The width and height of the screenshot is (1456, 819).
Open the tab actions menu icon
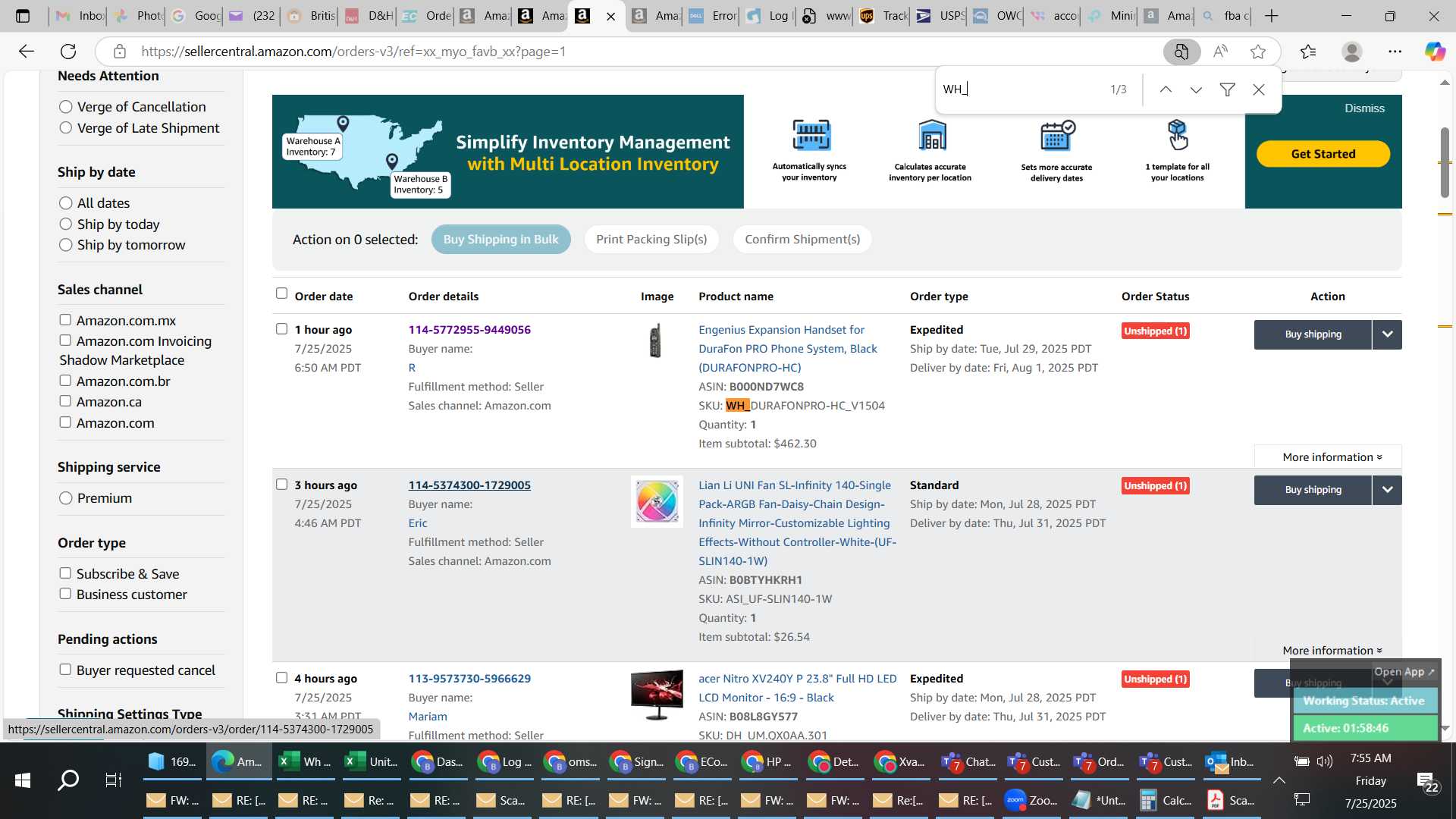click(23, 15)
